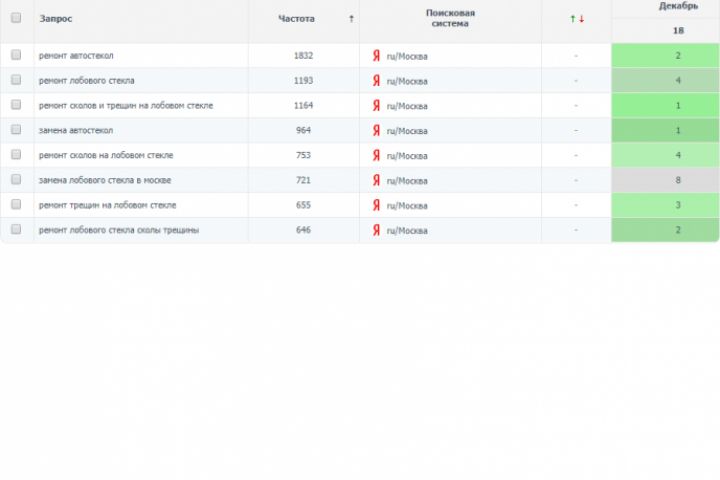720x480 pixels.
Task: Click position cell 4 for ремонт лобового стекла
Action: (665, 80)
